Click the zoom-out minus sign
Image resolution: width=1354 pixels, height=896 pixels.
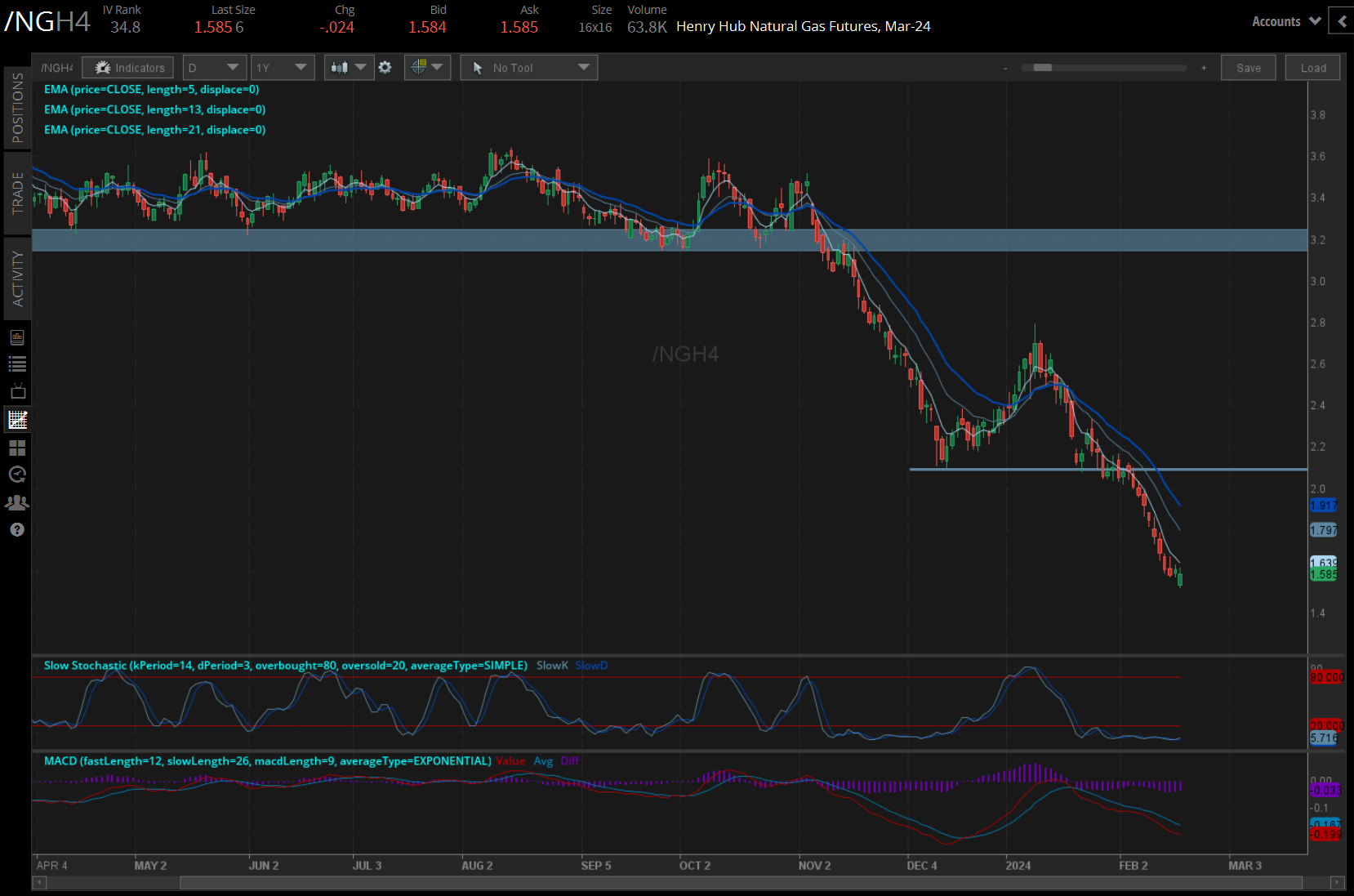tap(1005, 68)
